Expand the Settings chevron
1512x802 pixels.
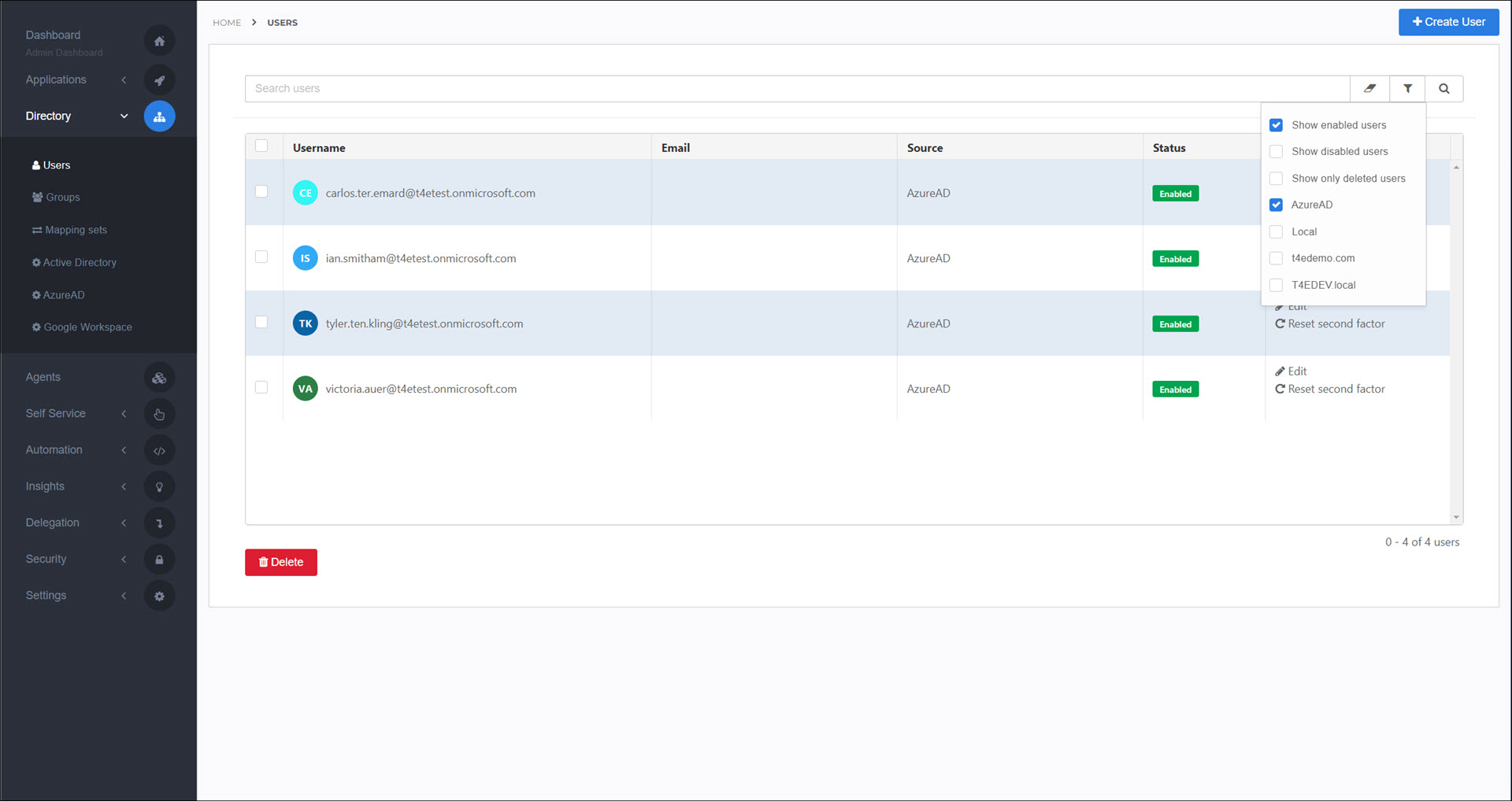(124, 596)
